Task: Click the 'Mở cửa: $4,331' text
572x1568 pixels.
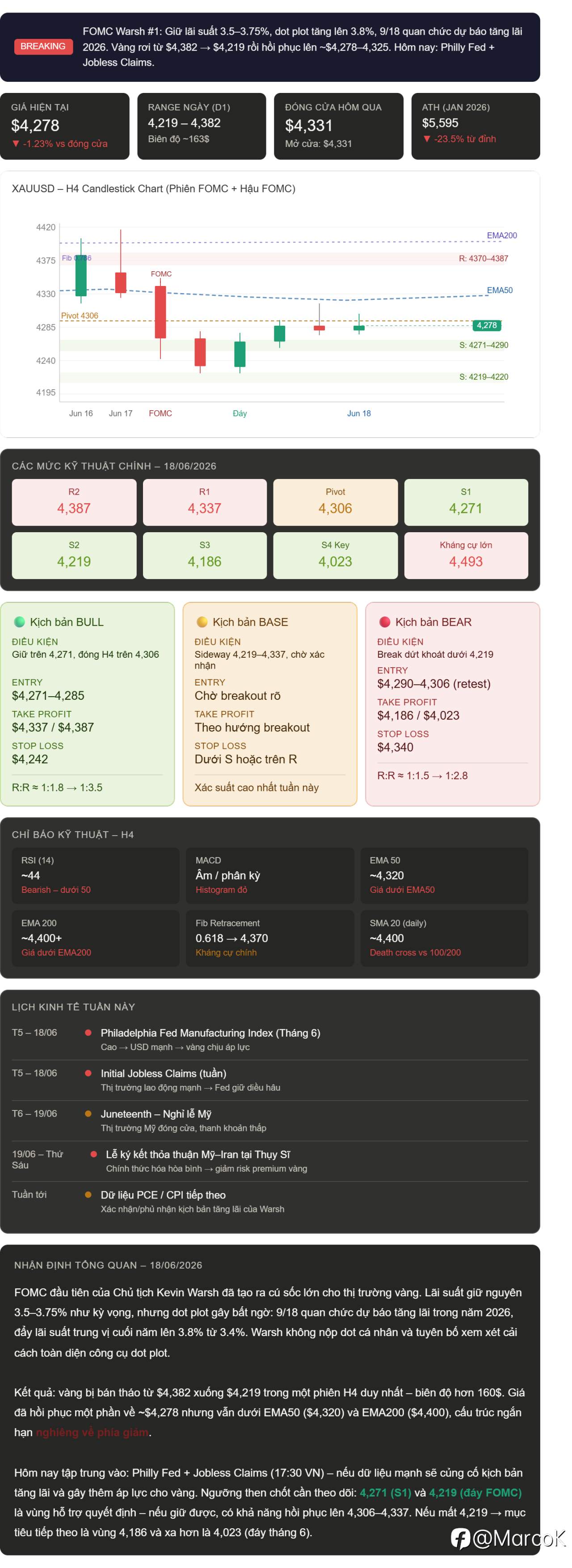Action: coord(318,143)
